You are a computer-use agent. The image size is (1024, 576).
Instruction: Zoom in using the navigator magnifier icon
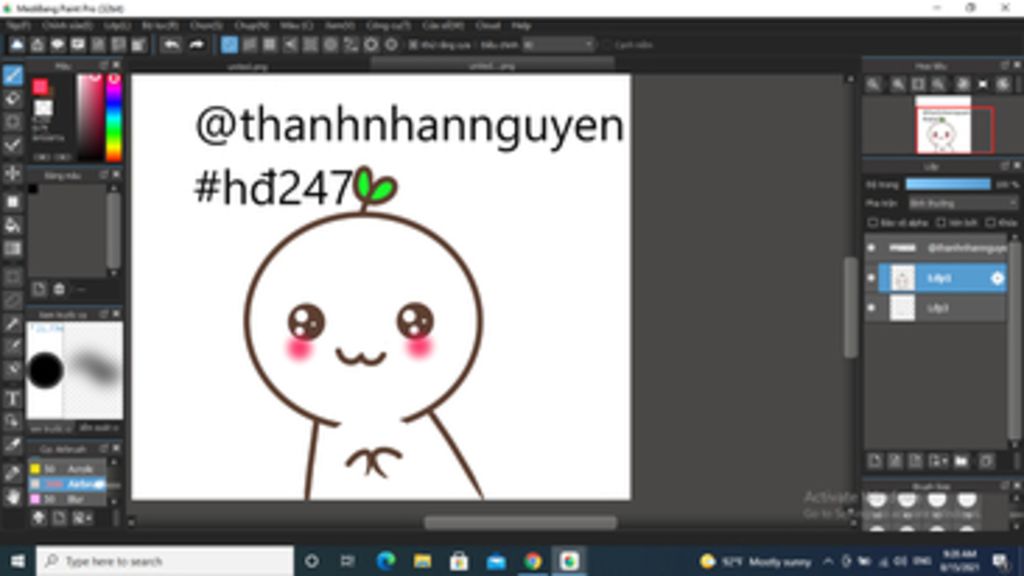[x=873, y=84]
